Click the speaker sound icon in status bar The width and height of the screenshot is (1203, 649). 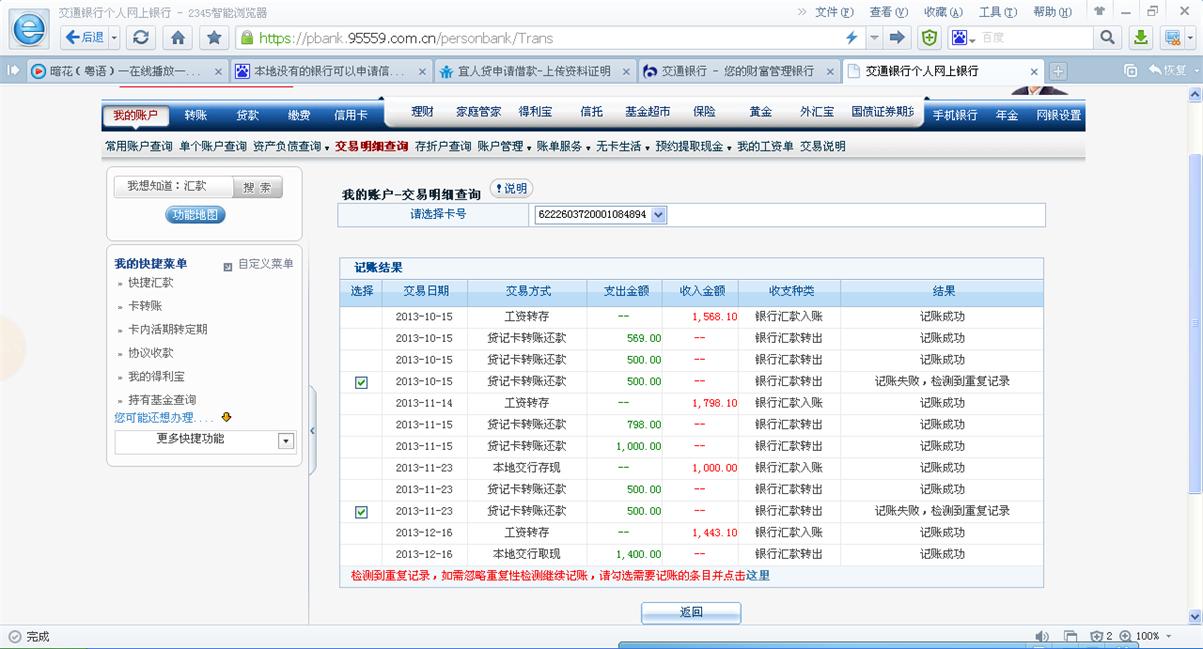1042,636
